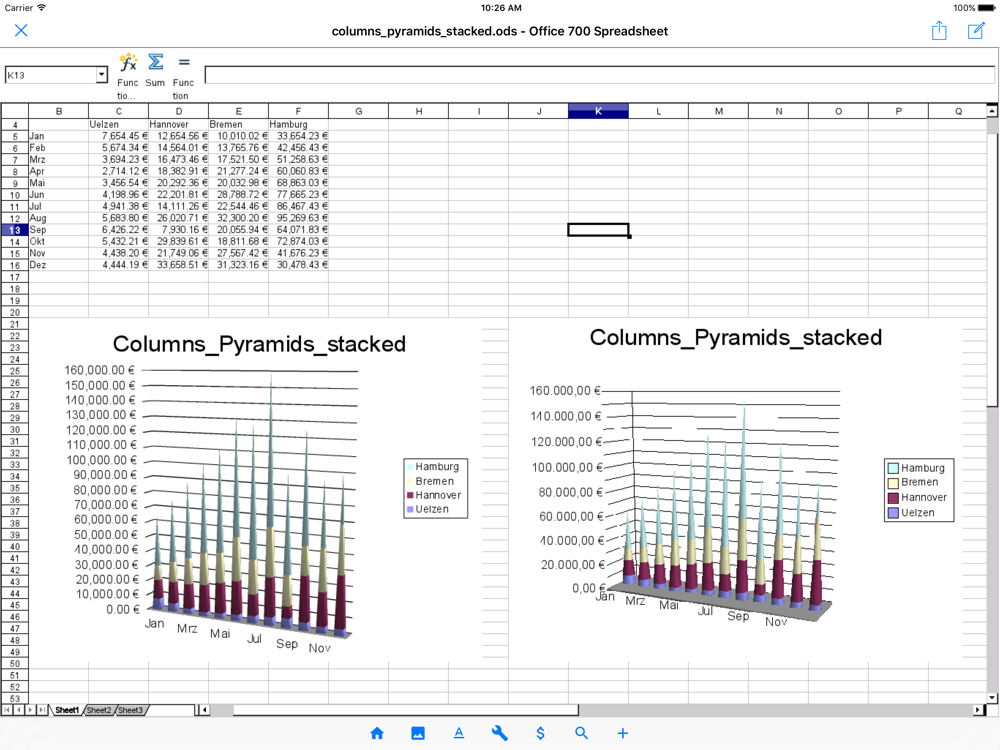This screenshot has width=1000, height=750.
Task: Tap the dollar currency format icon
Action: coord(541,733)
